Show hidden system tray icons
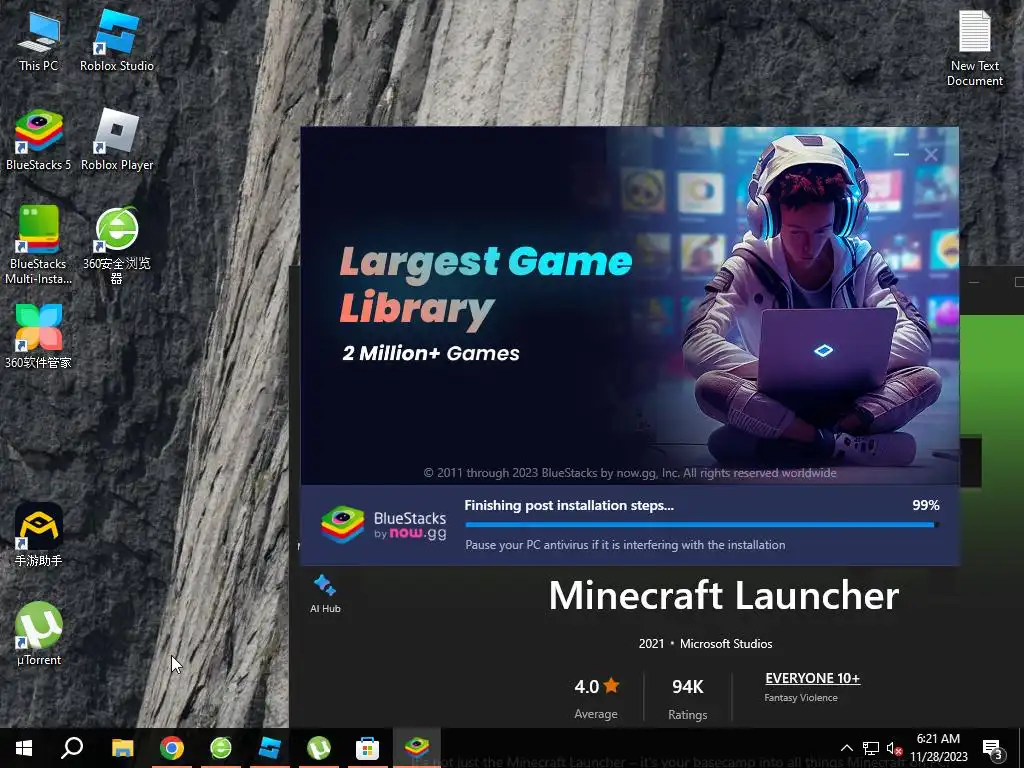This screenshot has width=1024, height=768. click(x=846, y=748)
